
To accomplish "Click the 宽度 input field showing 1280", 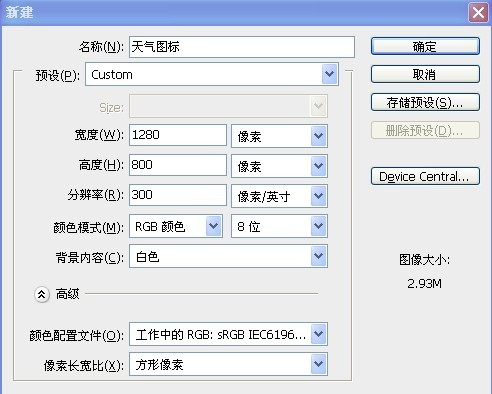I will [x=178, y=135].
